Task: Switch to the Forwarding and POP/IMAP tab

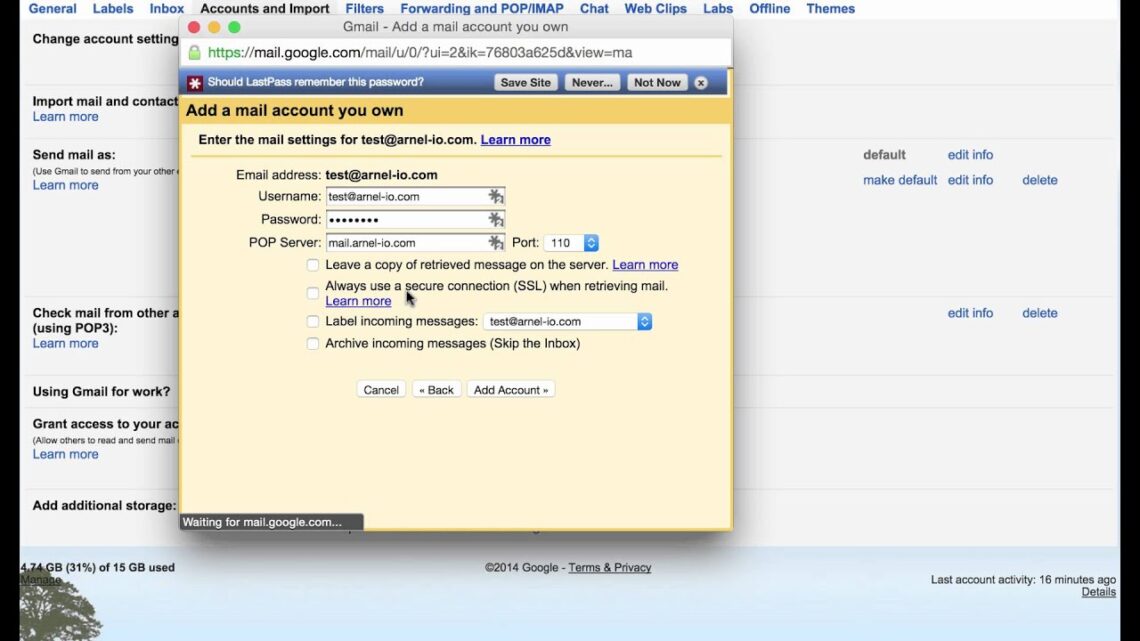Action: tap(481, 8)
